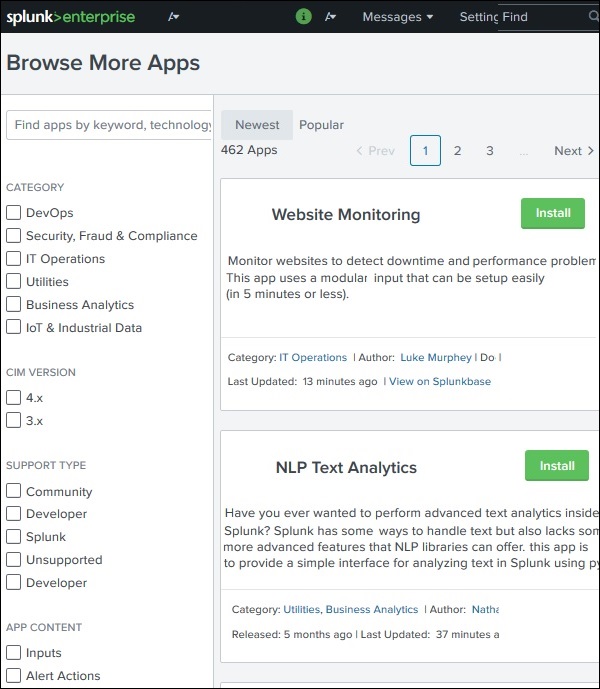Click the icon right of the green info icon
This screenshot has width=600, height=689.
331,16
